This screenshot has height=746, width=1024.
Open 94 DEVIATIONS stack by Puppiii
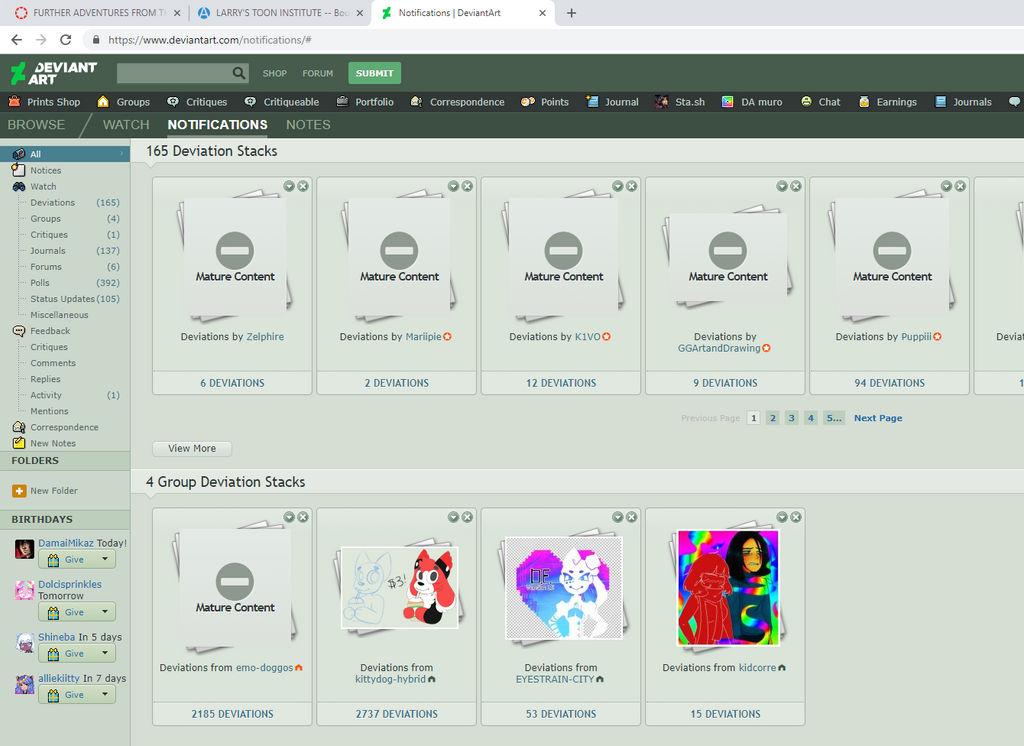coord(889,383)
